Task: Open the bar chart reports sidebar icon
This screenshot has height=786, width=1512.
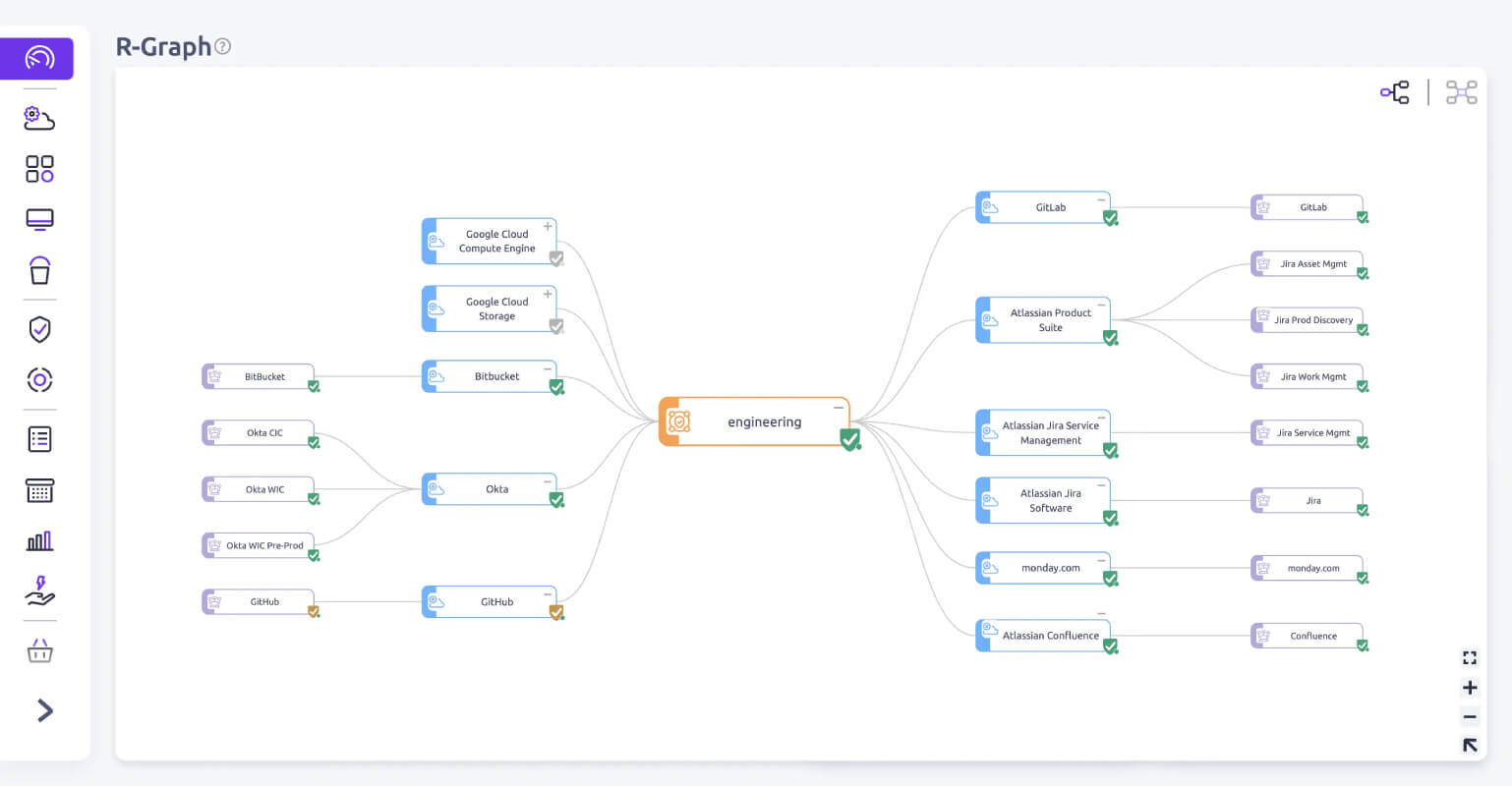Action: [x=39, y=540]
